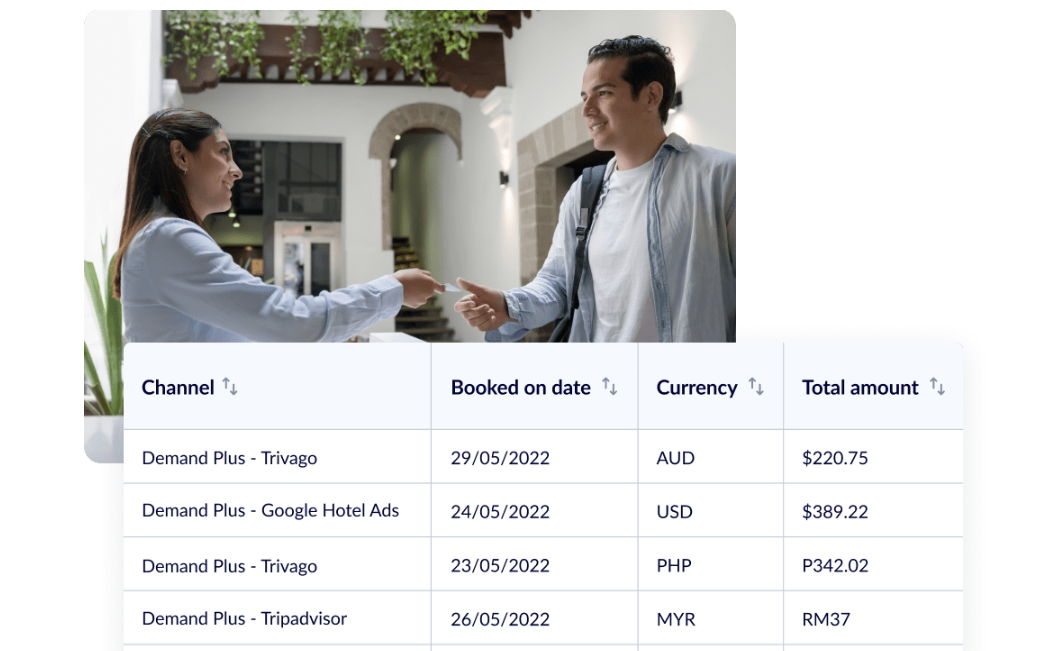1040x651 pixels.
Task: Select the PHP currency cell
Action: coord(674,566)
